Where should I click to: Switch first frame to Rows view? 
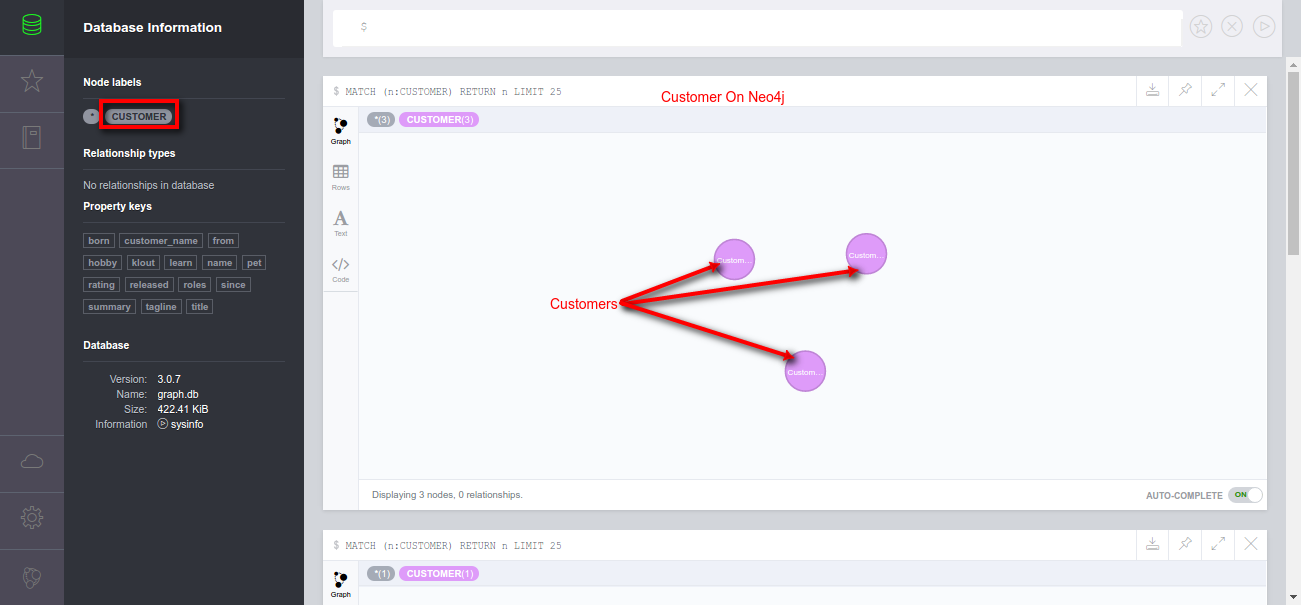(341, 177)
